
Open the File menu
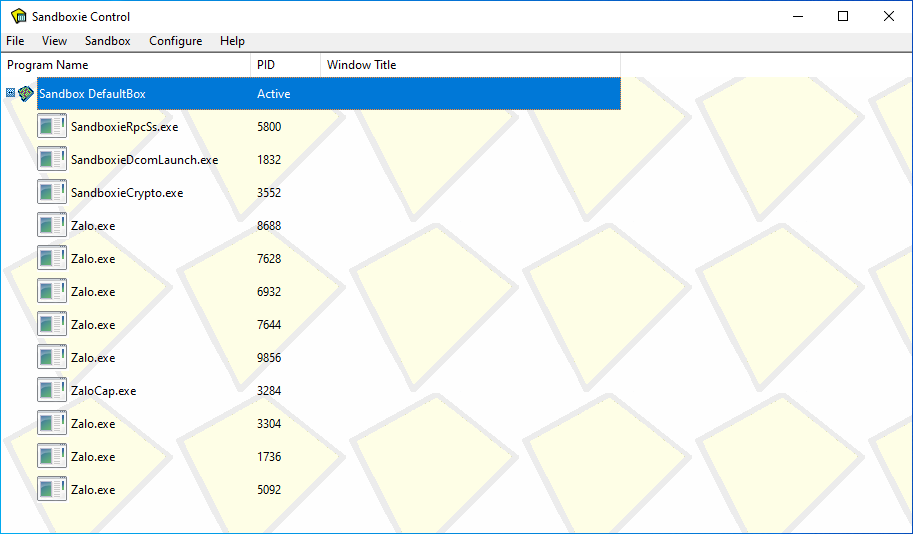(x=15, y=41)
